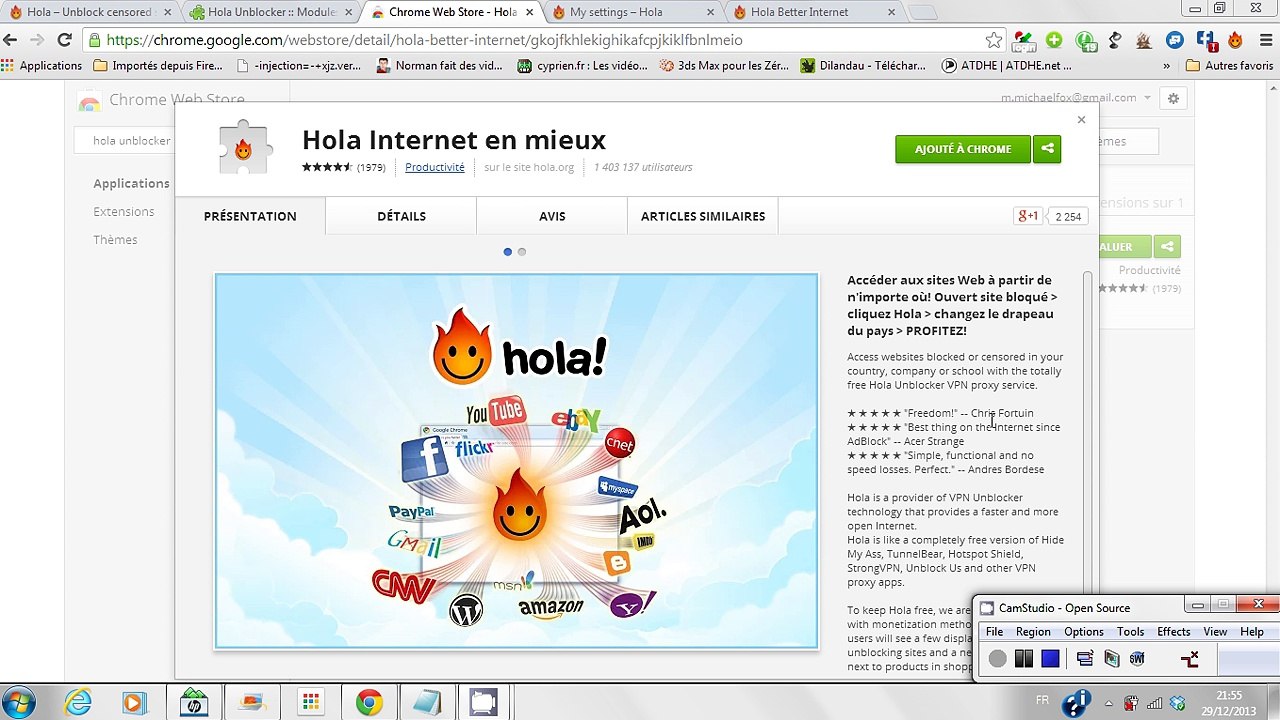Share the Hola extension with green share icon
The height and width of the screenshot is (720, 1280).
click(1047, 149)
